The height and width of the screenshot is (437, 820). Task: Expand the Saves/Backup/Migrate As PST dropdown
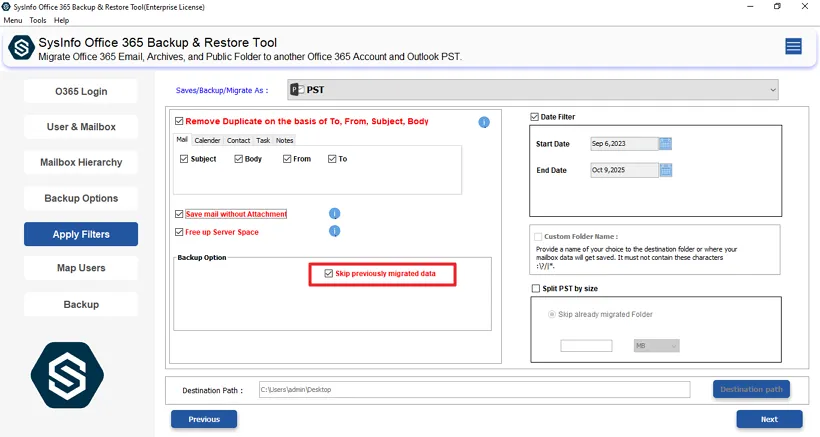[x=532, y=91]
